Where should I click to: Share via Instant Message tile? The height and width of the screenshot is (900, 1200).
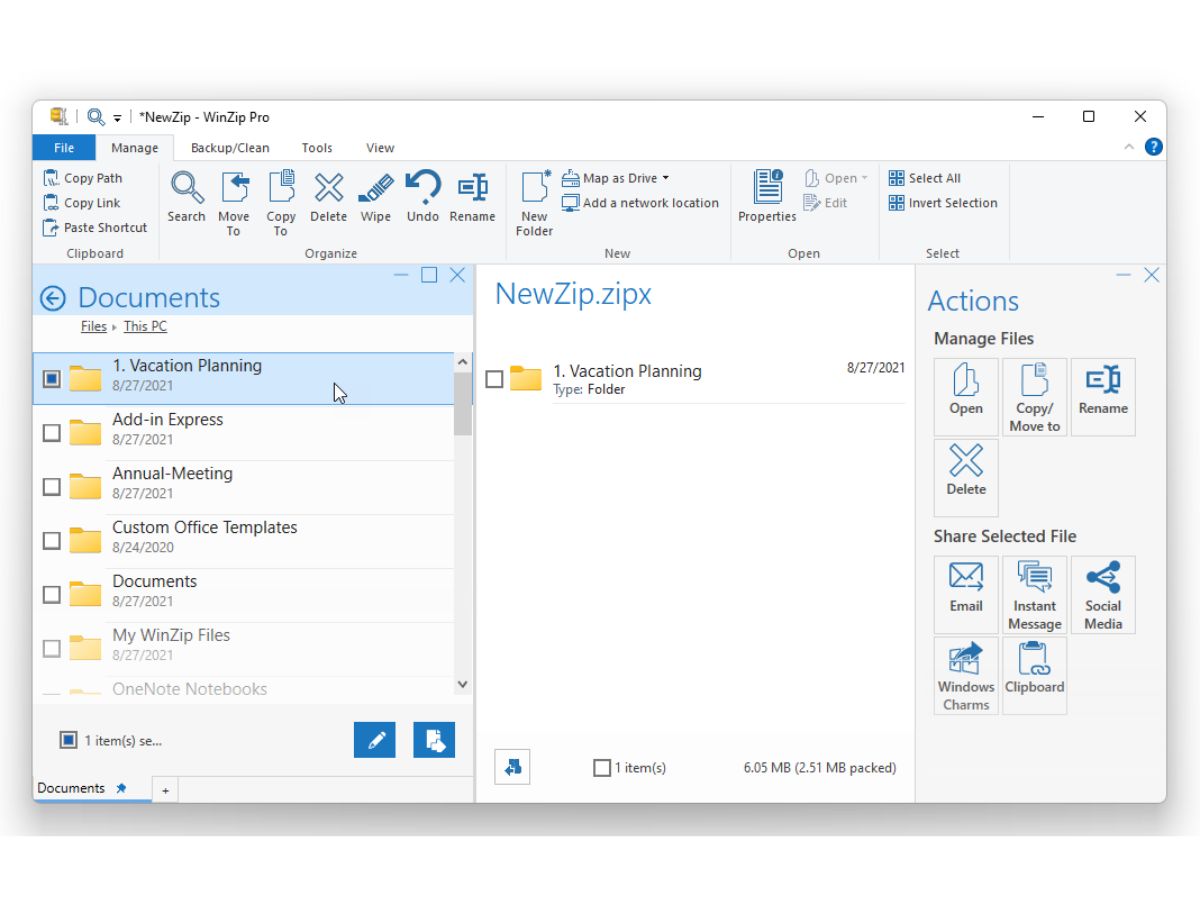[x=1035, y=594]
